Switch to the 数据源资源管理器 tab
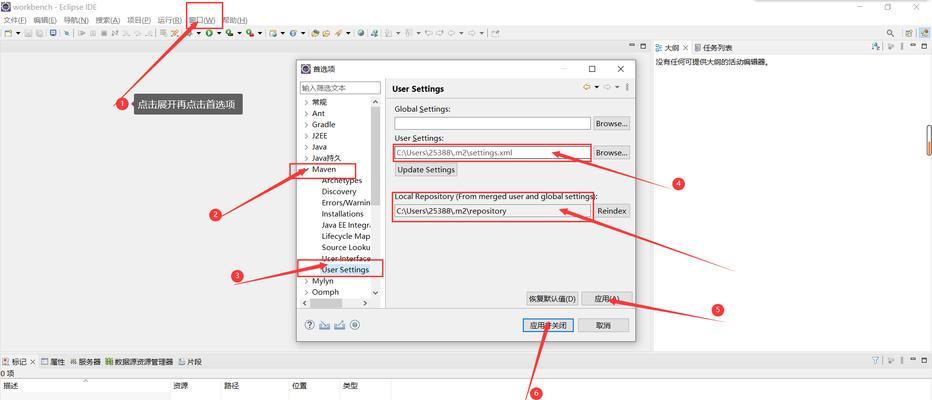This screenshot has width=932, height=400. point(140,361)
